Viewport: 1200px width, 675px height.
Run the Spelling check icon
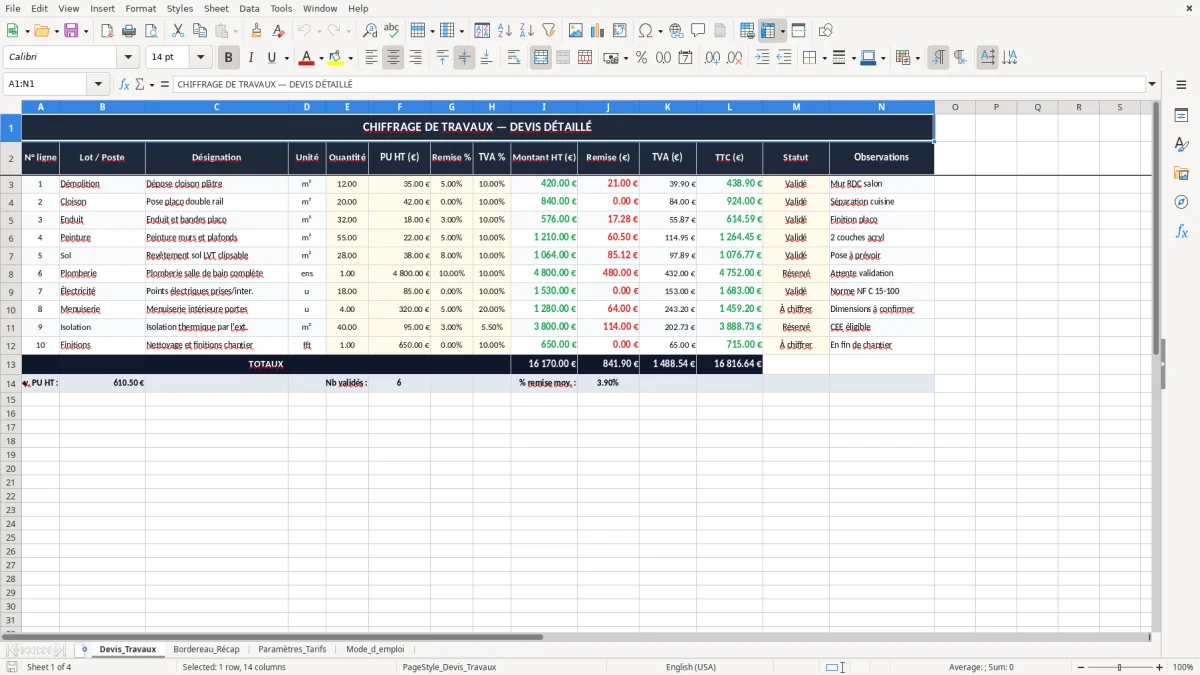(x=391, y=31)
